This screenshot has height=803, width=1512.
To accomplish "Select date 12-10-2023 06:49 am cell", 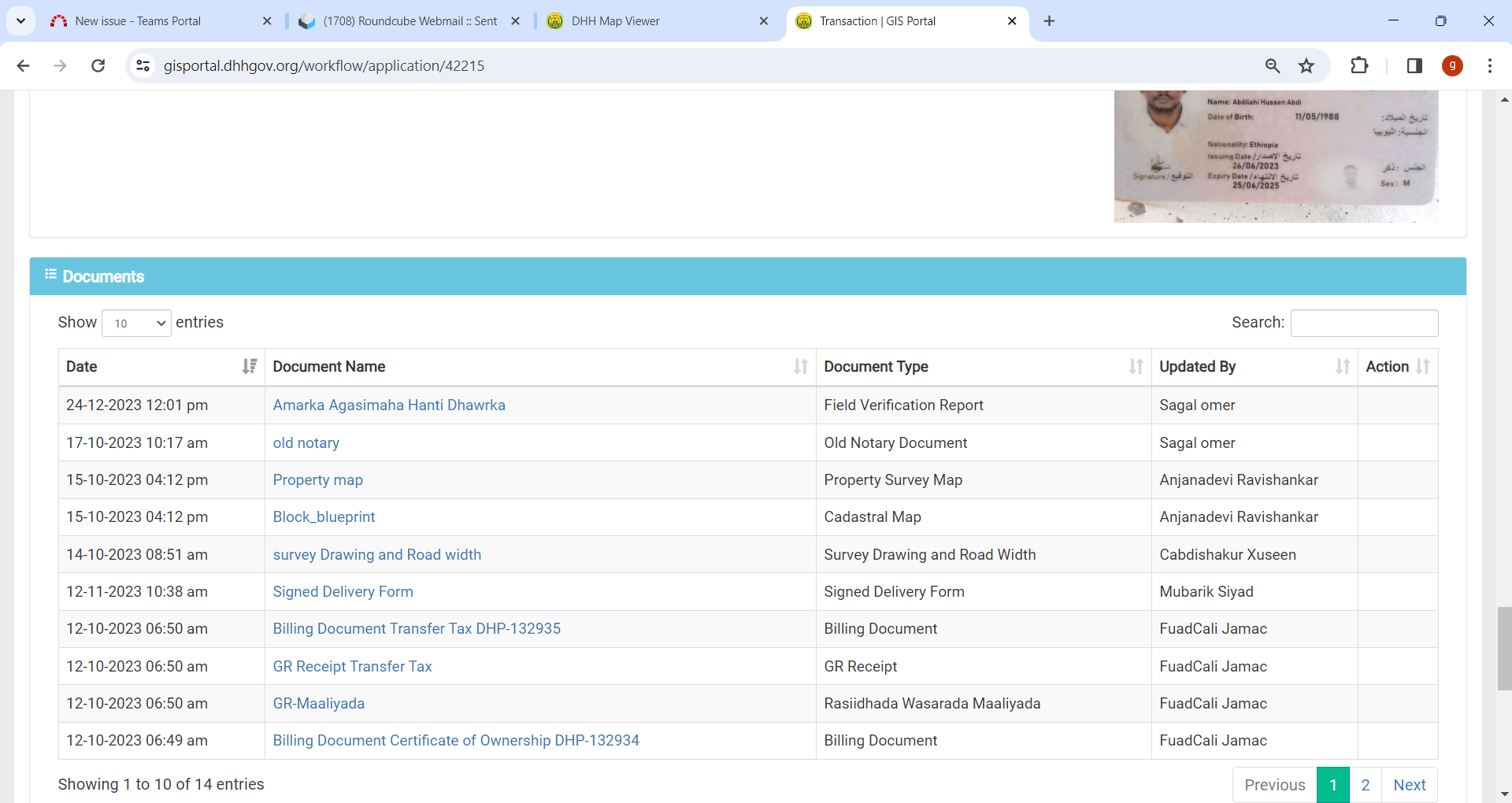I will (x=161, y=741).
